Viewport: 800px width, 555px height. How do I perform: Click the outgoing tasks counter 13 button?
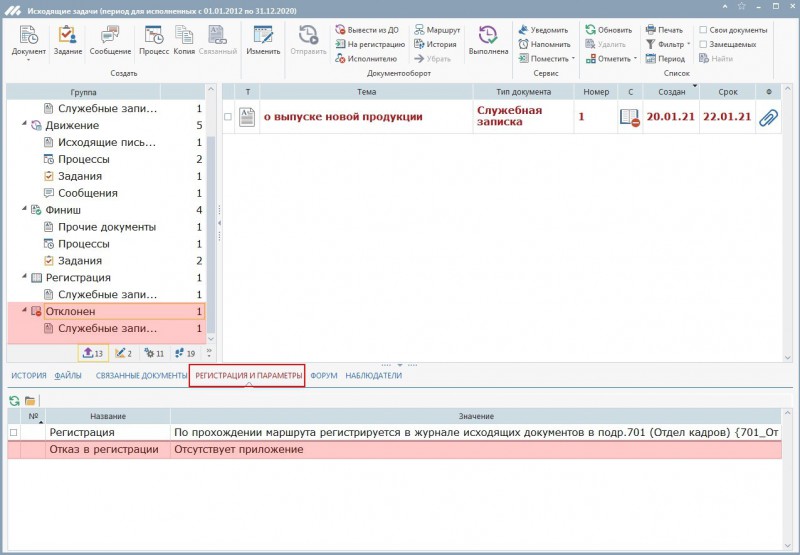pos(93,353)
